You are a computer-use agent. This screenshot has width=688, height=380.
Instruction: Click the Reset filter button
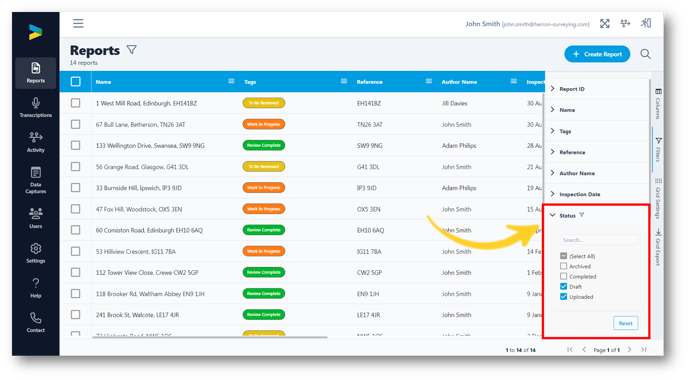[x=625, y=323]
